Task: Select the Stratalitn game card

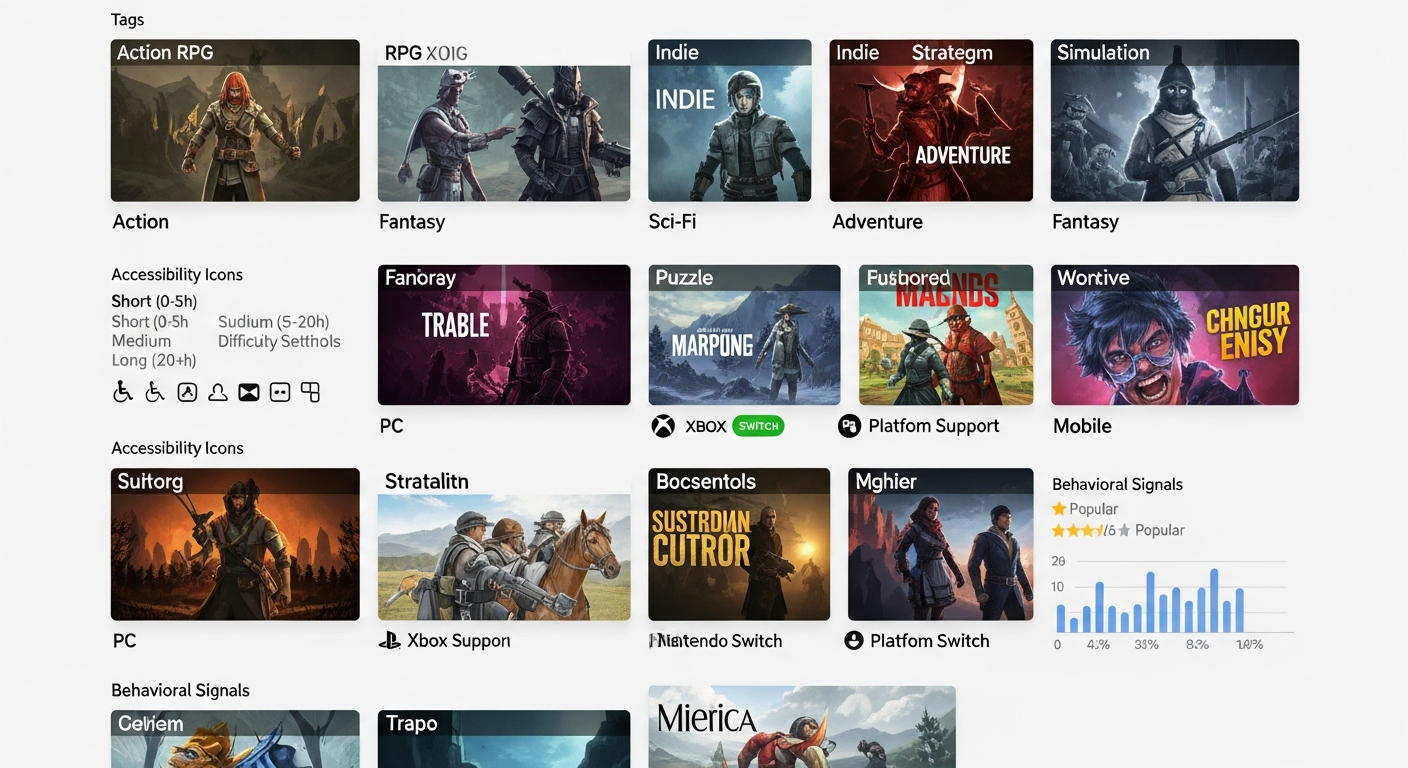Action: (x=504, y=544)
